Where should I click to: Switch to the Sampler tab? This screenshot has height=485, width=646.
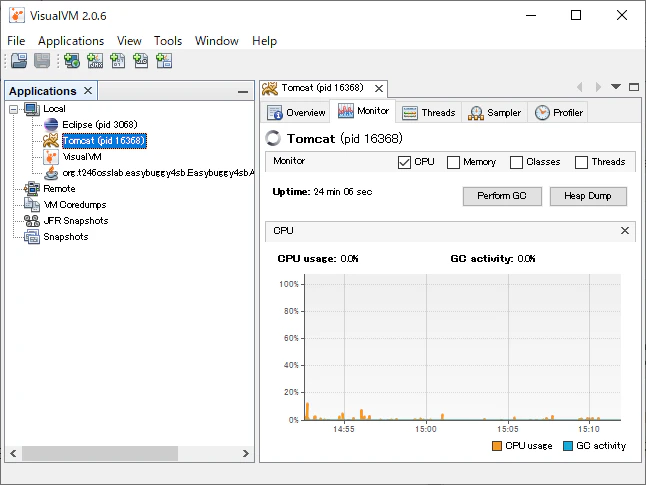point(494,112)
